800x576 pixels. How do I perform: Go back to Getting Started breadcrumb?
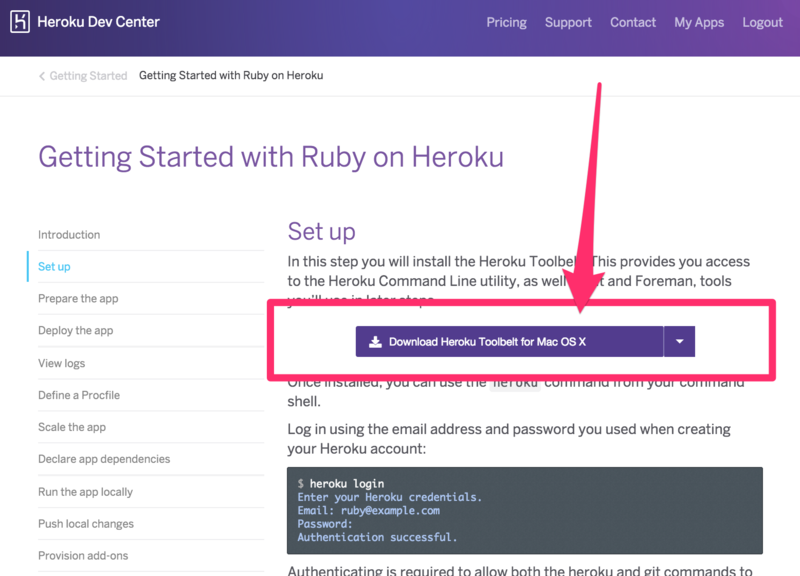pyautogui.click(x=88, y=76)
